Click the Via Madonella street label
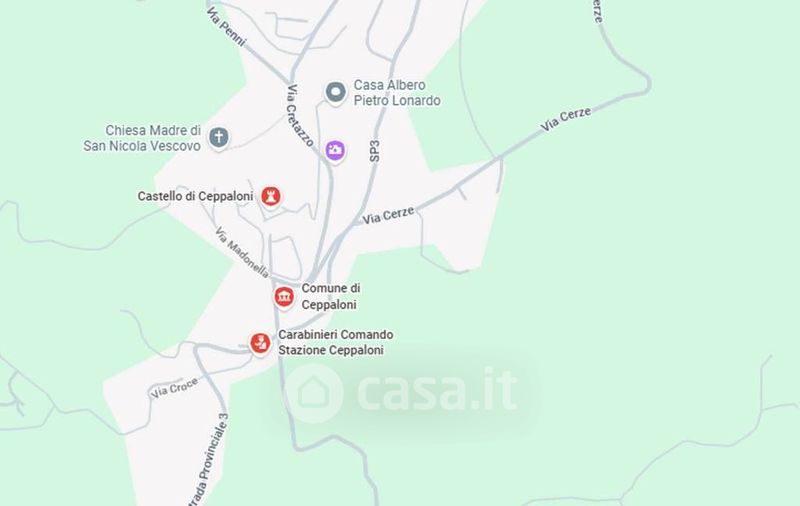Viewport: 800px width, 506px height. (x=242, y=252)
